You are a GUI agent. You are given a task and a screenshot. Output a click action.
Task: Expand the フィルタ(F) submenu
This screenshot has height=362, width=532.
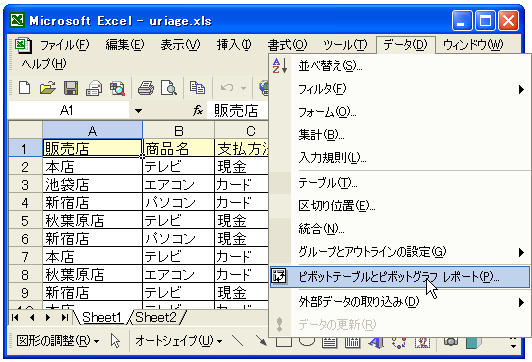tap(400, 89)
